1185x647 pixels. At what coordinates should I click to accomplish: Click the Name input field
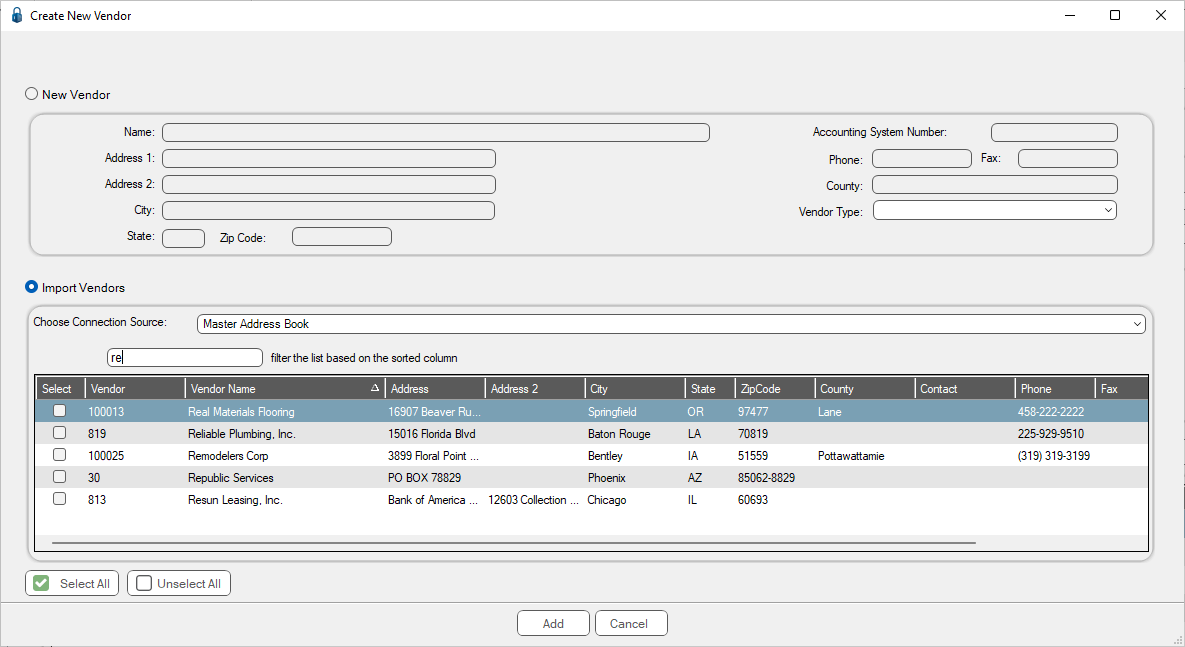436,132
